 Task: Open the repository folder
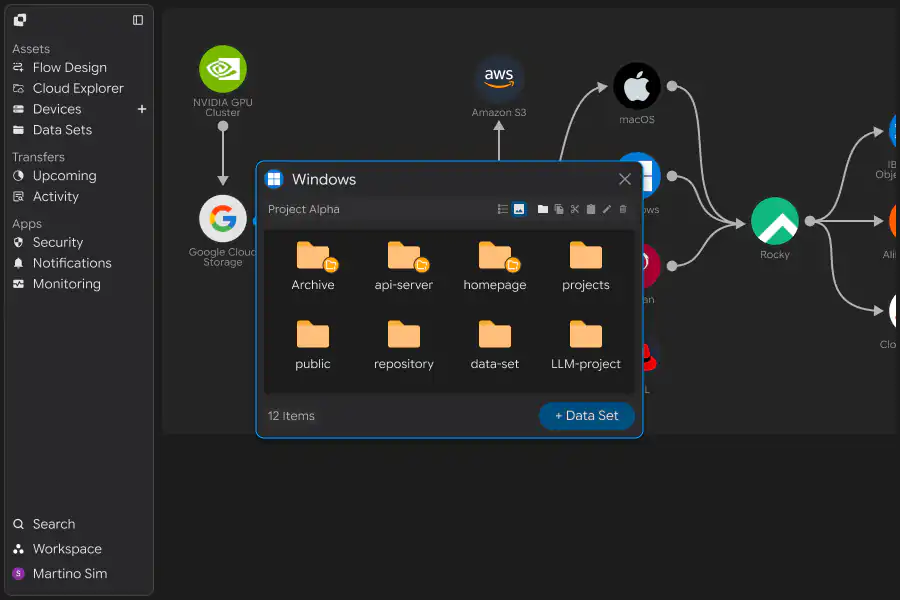coord(404,345)
